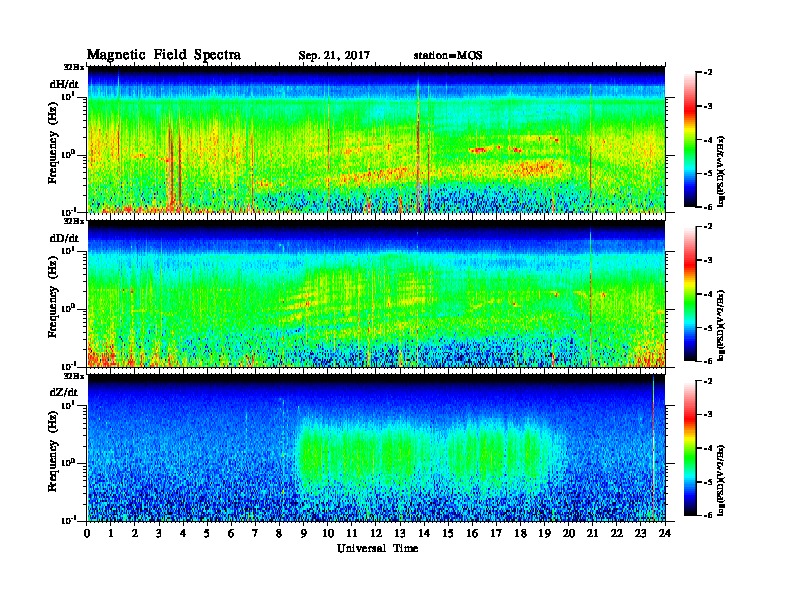The width and height of the screenshot is (792, 612).
Task: Select the "Universal Time" axis title
Action: (x=378, y=548)
